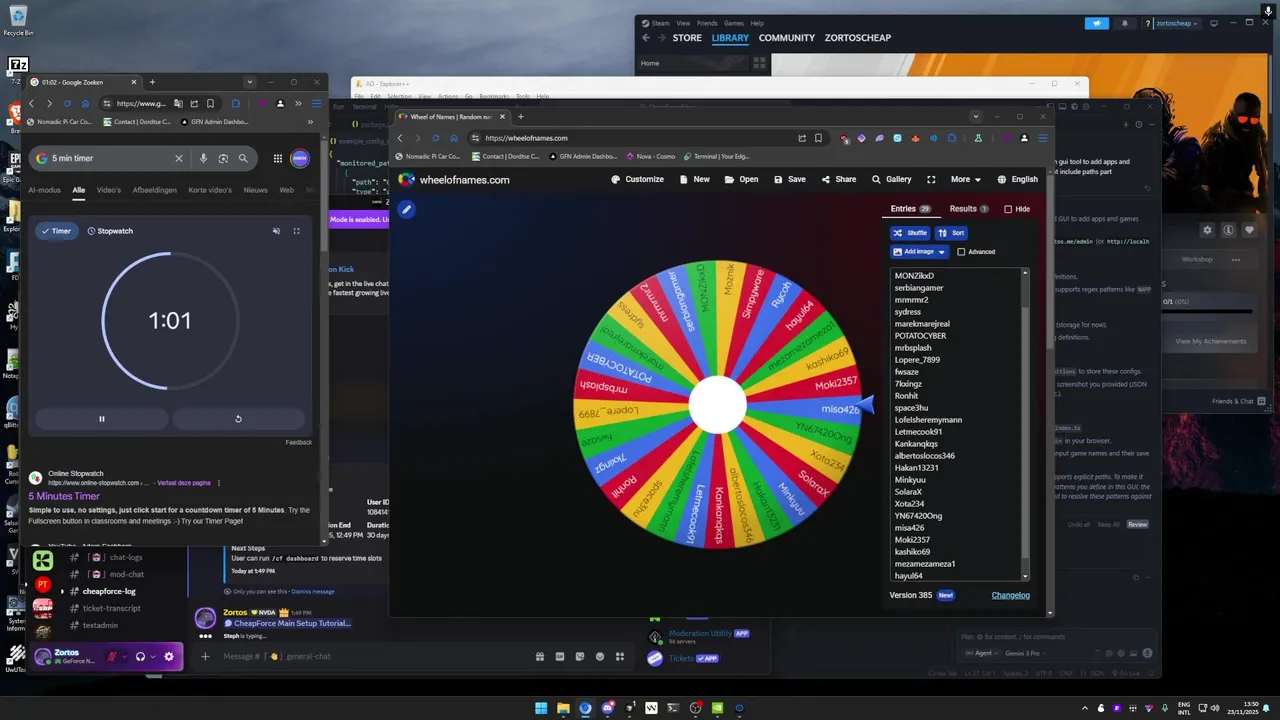Image resolution: width=1280 pixels, height=720 pixels.
Task: Switch to the Entries tab
Action: click(910, 209)
